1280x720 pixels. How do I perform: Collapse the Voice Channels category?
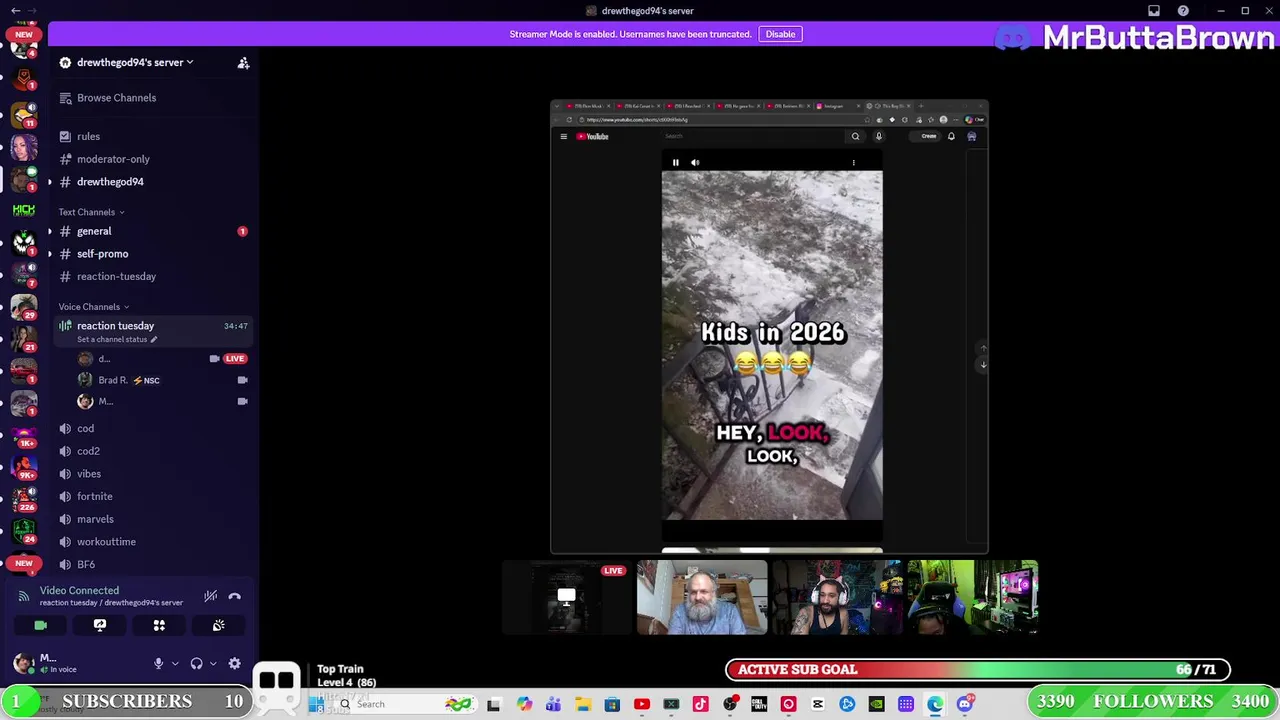click(x=93, y=307)
